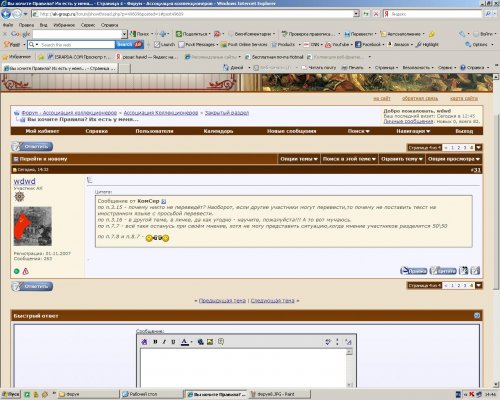Expand the Опции просмотра dropdown
Viewport: 500px width, 400px height.
(x=454, y=159)
